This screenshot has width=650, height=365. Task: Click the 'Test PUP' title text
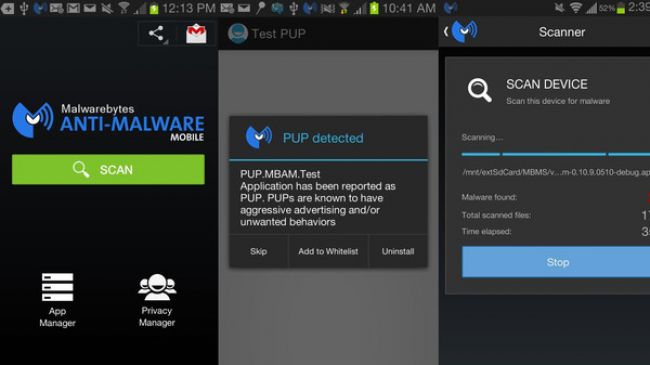(279, 34)
